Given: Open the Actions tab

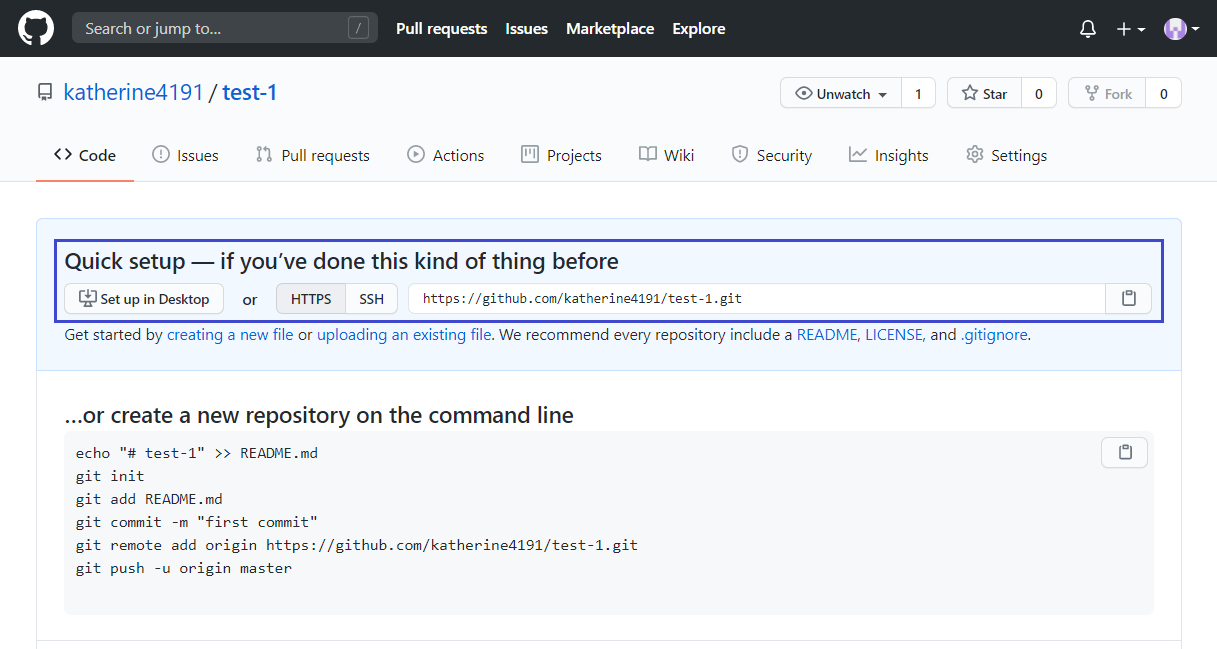Looking at the screenshot, I should pos(445,155).
